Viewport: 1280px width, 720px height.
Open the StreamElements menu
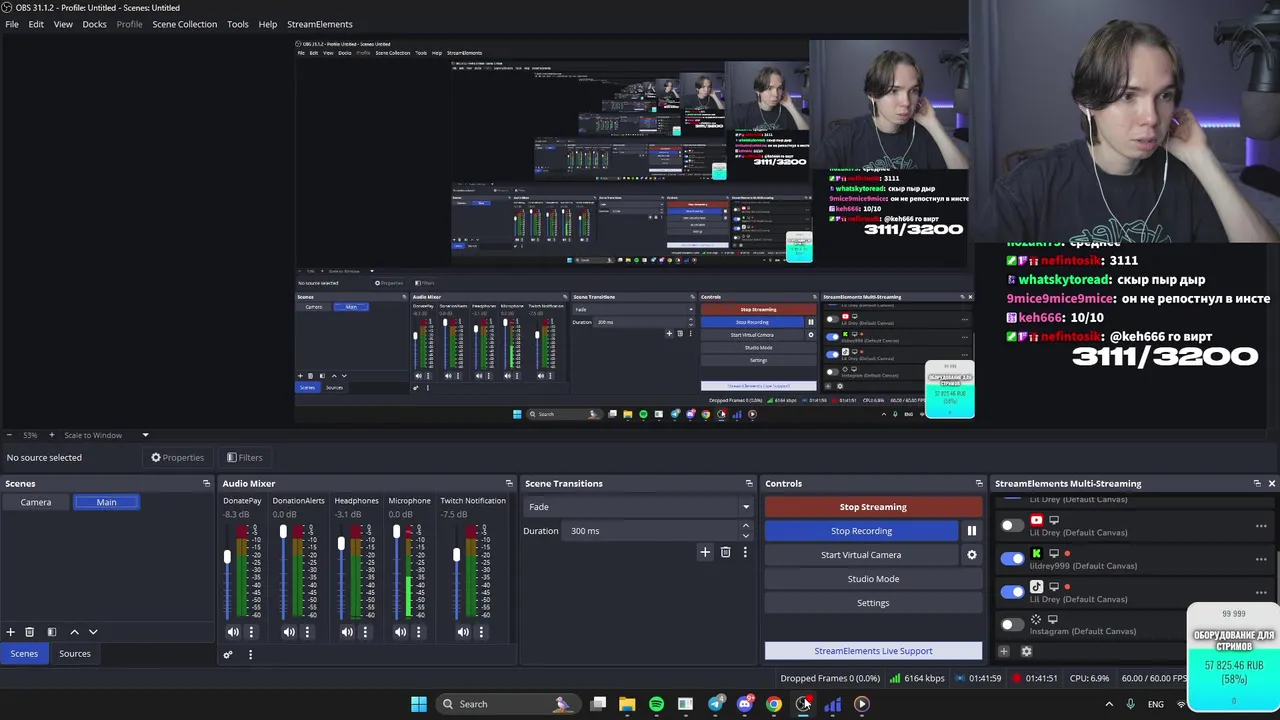tap(319, 24)
